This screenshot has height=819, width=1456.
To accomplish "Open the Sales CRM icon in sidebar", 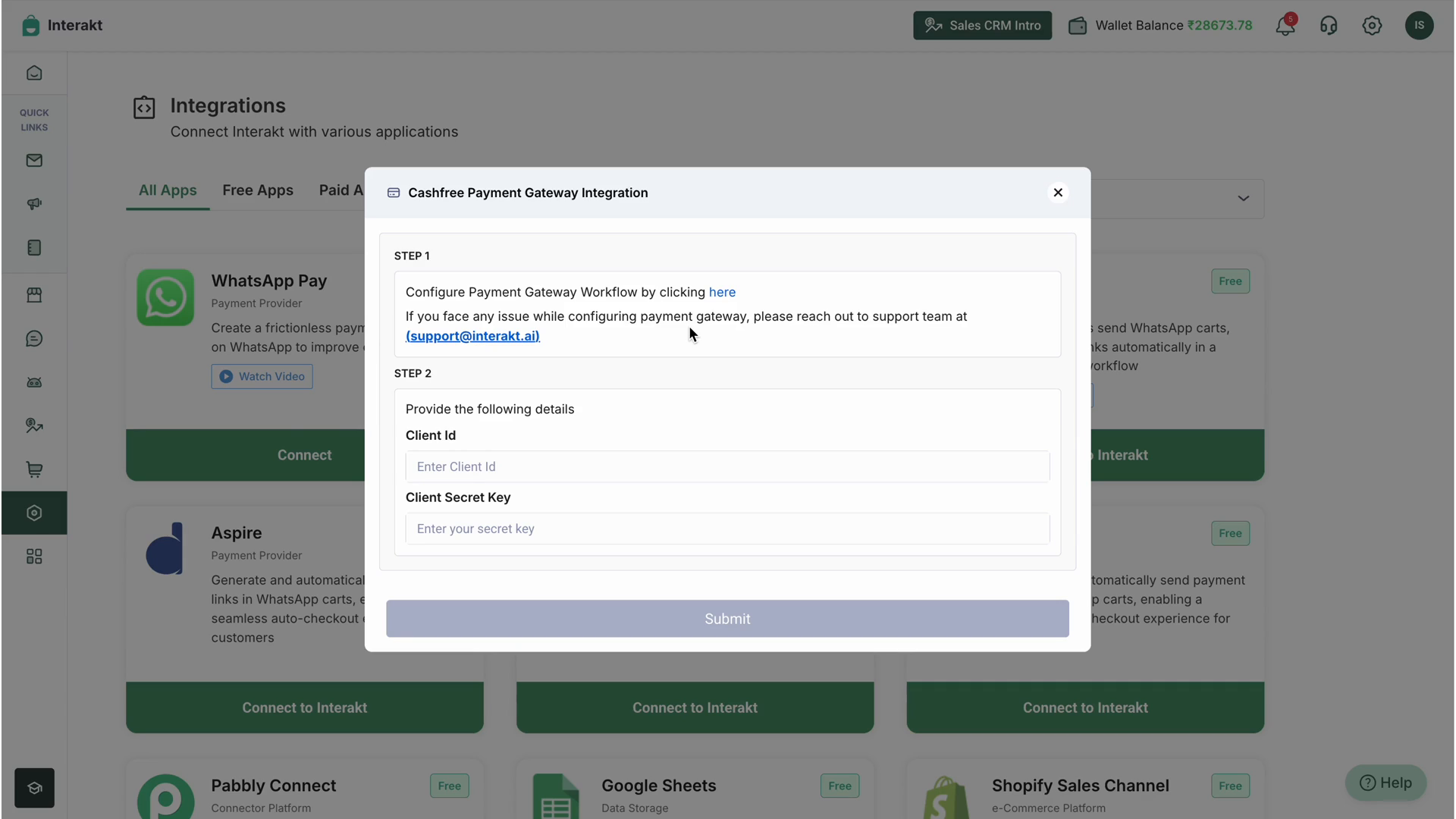I will [34, 425].
